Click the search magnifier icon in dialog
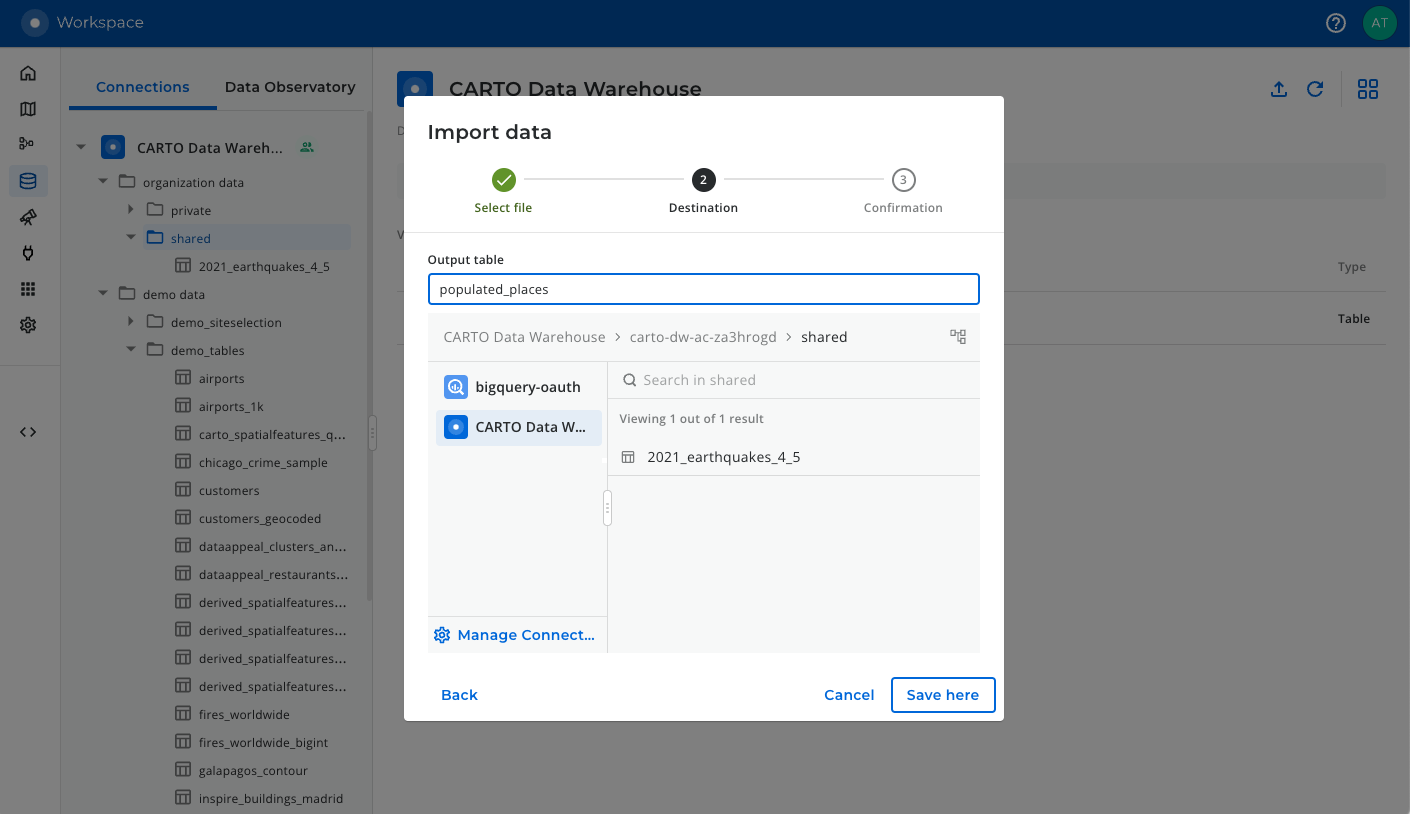Screen dimensions: 1410x814 pyautogui.click(x=630, y=380)
